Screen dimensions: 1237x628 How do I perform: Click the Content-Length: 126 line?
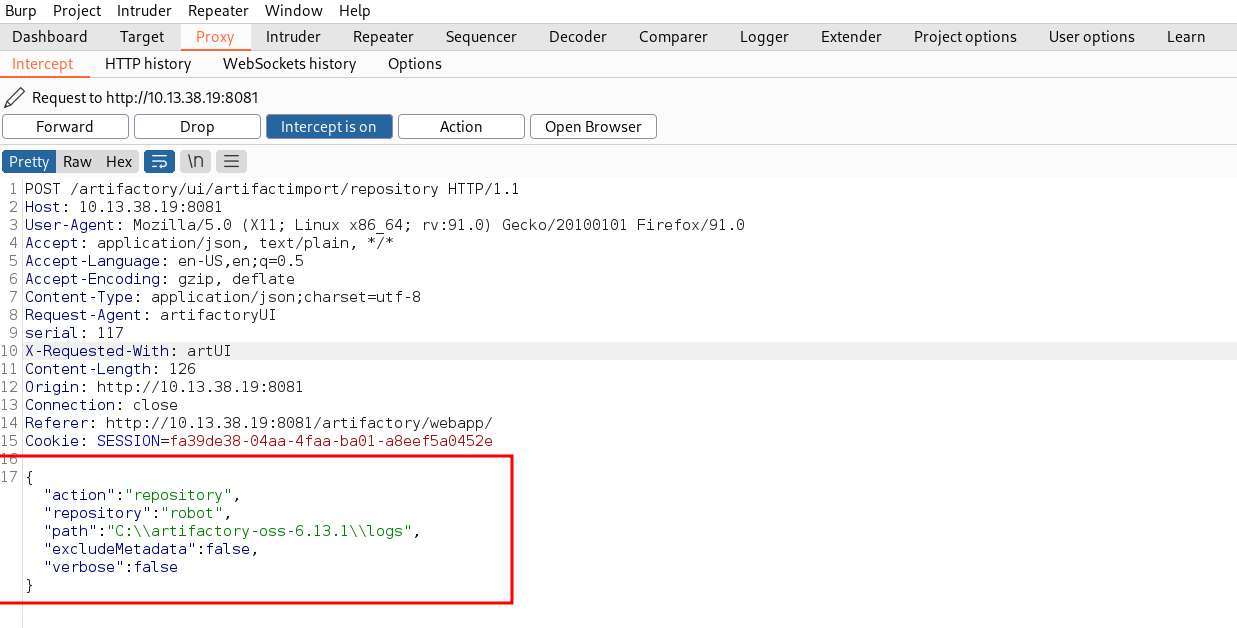tap(110, 369)
